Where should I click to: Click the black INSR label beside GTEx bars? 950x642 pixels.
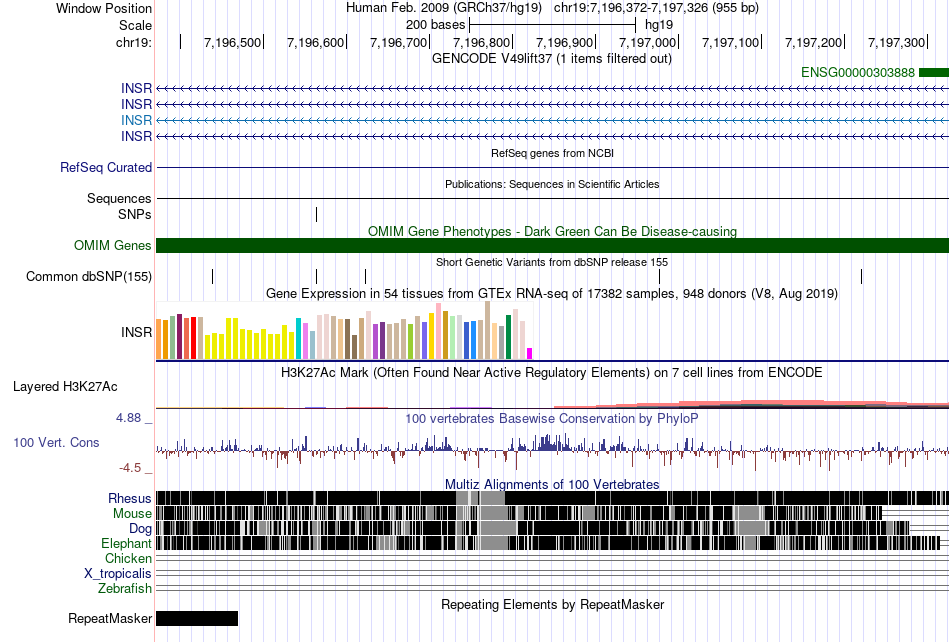[x=136, y=333]
